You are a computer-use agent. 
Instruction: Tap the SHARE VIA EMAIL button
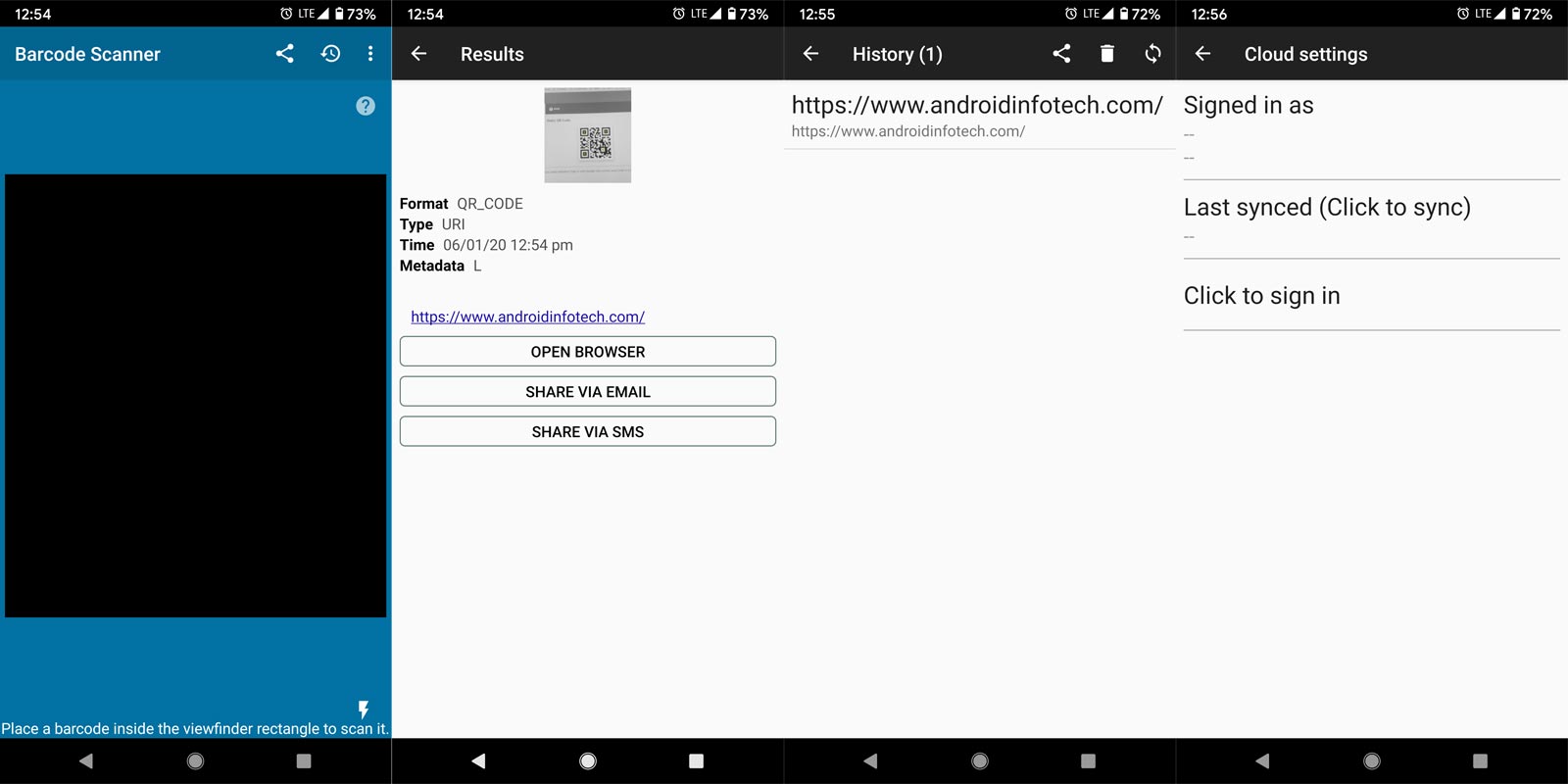(588, 392)
